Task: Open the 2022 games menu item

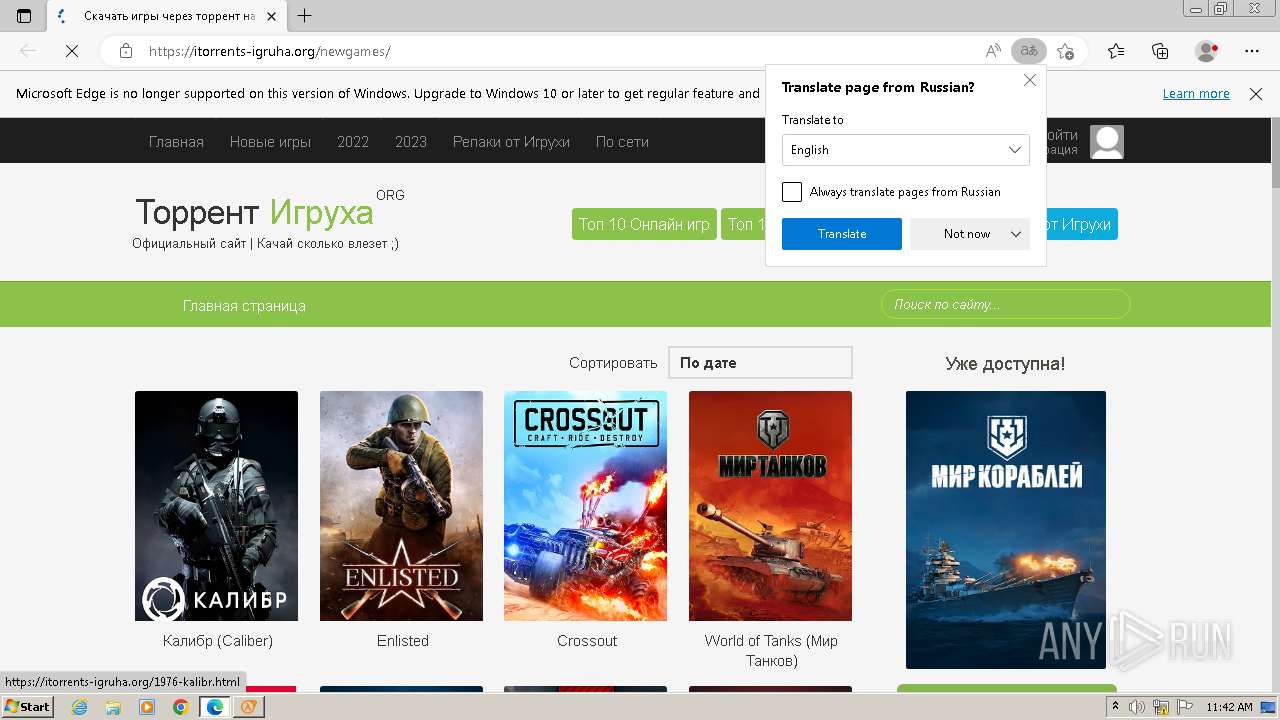Action: pyautogui.click(x=353, y=142)
